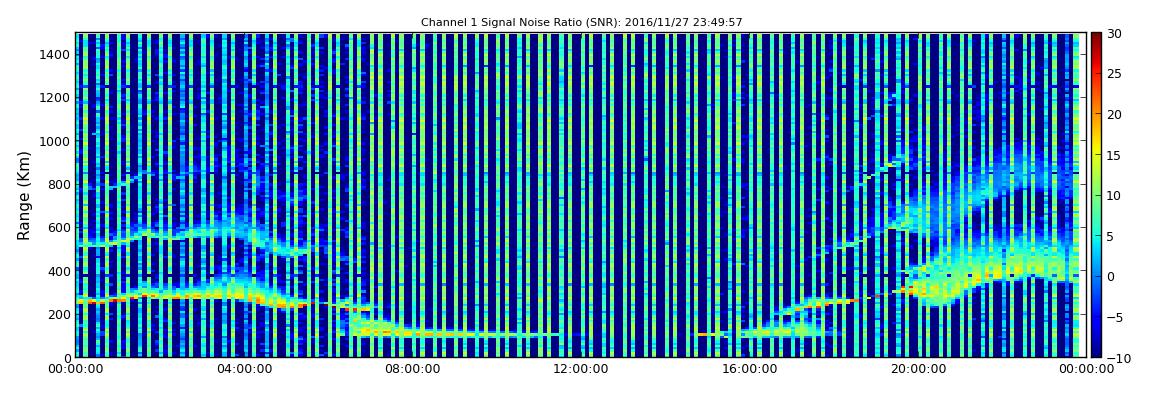Click the 200 range tick label

point(59,314)
